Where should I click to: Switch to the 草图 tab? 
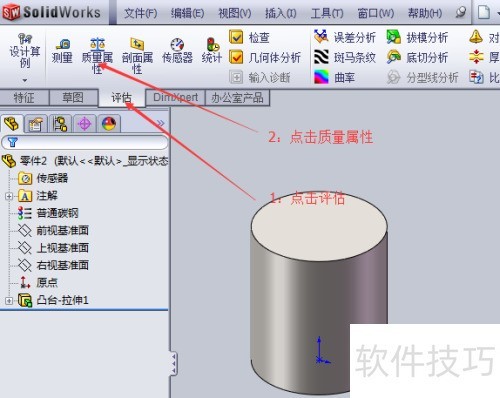coord(73,98)
